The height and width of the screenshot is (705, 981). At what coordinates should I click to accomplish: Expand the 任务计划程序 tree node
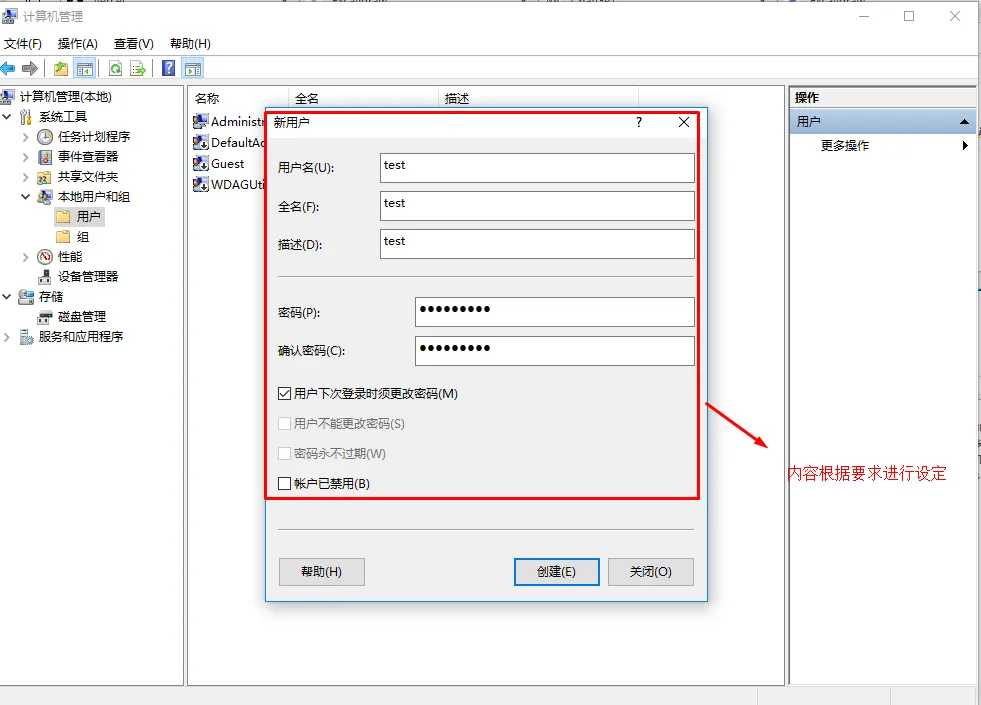pyautogui.click(x=26, y=136)
